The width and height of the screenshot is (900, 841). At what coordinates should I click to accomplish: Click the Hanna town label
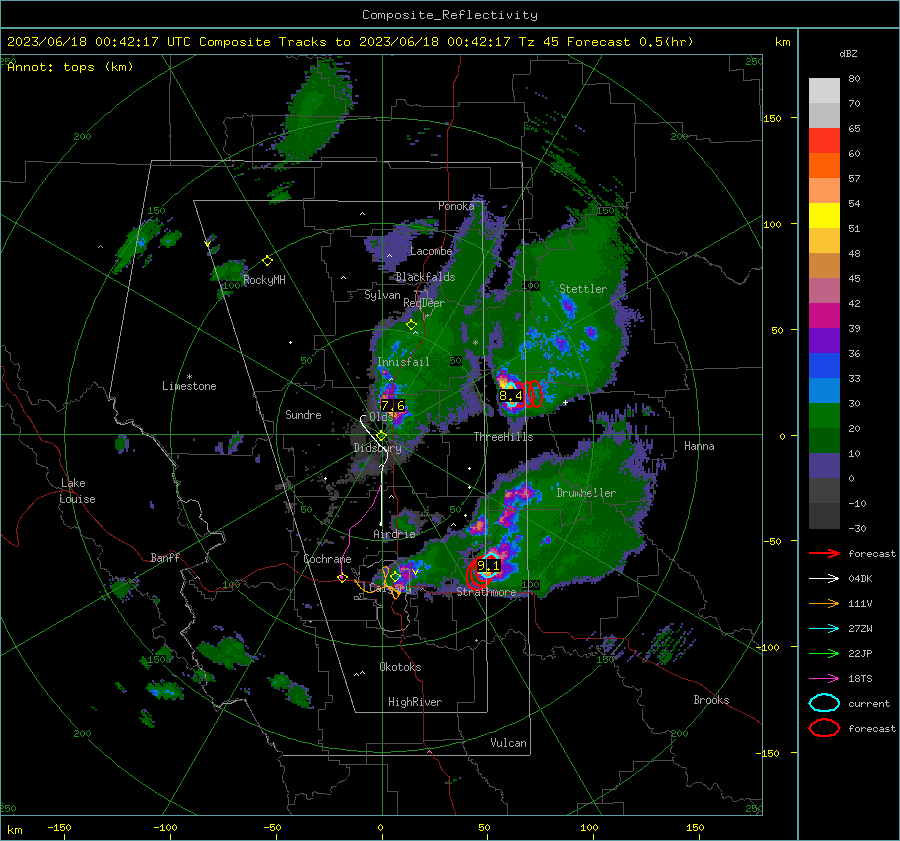[x=699, y=446]
